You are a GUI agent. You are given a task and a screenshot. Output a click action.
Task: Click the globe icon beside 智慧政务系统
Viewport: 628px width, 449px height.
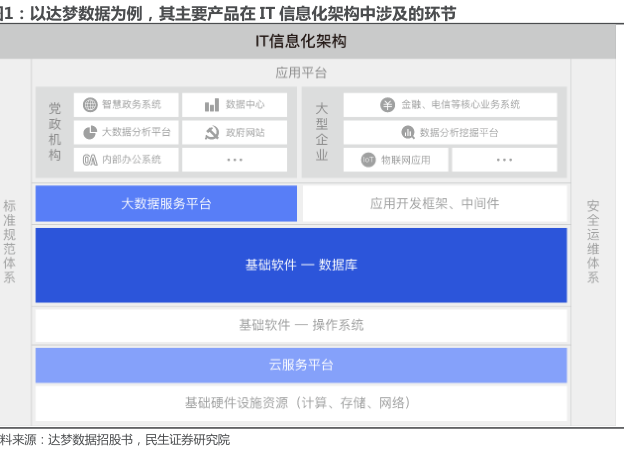90,105
